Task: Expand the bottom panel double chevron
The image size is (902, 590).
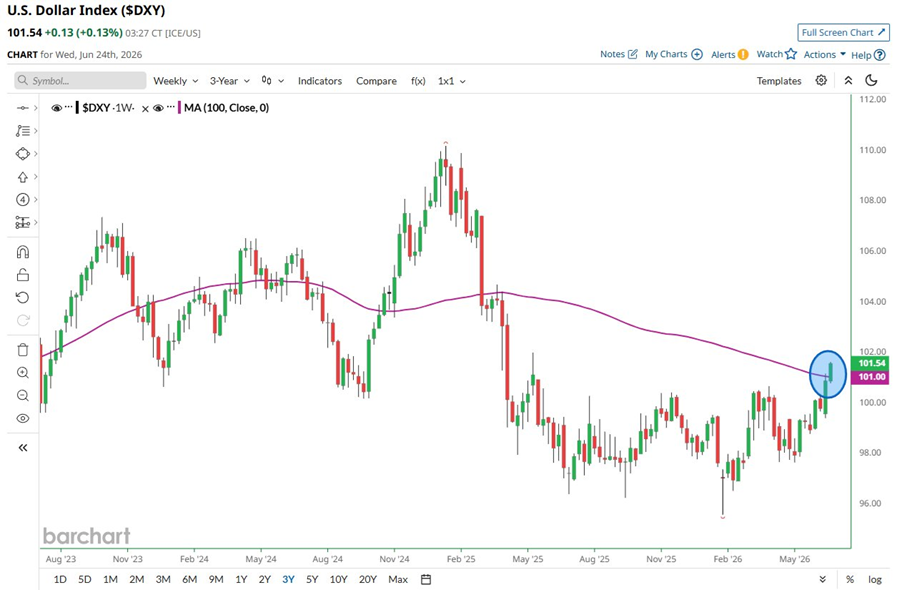Action: (822, 579)
